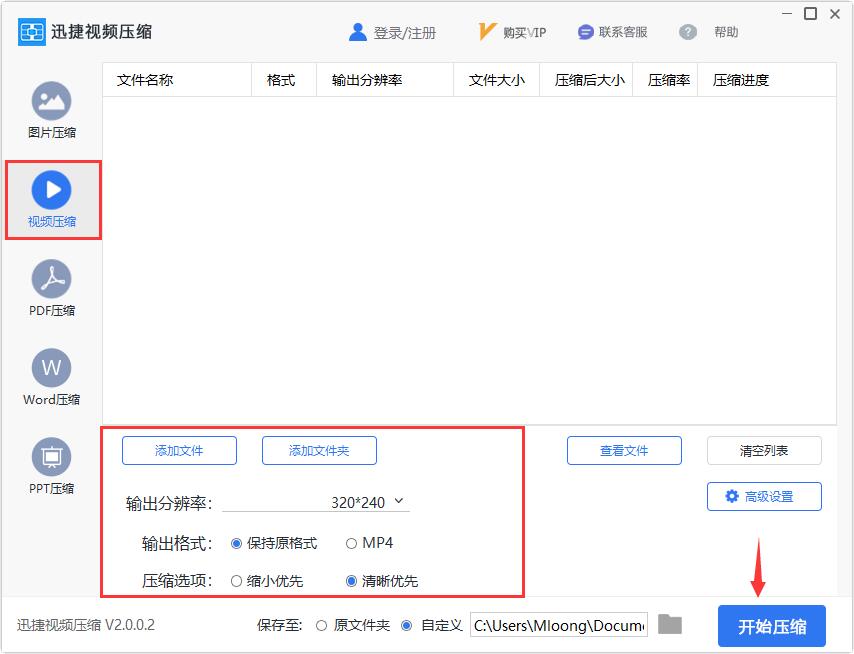Click the chat bubble customer service icon
This screenshot has width=854, height=654.
click(585, 32)
